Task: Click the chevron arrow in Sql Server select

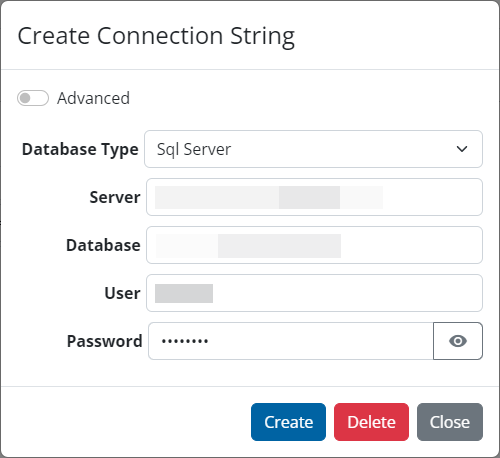Action: (462, 149)
